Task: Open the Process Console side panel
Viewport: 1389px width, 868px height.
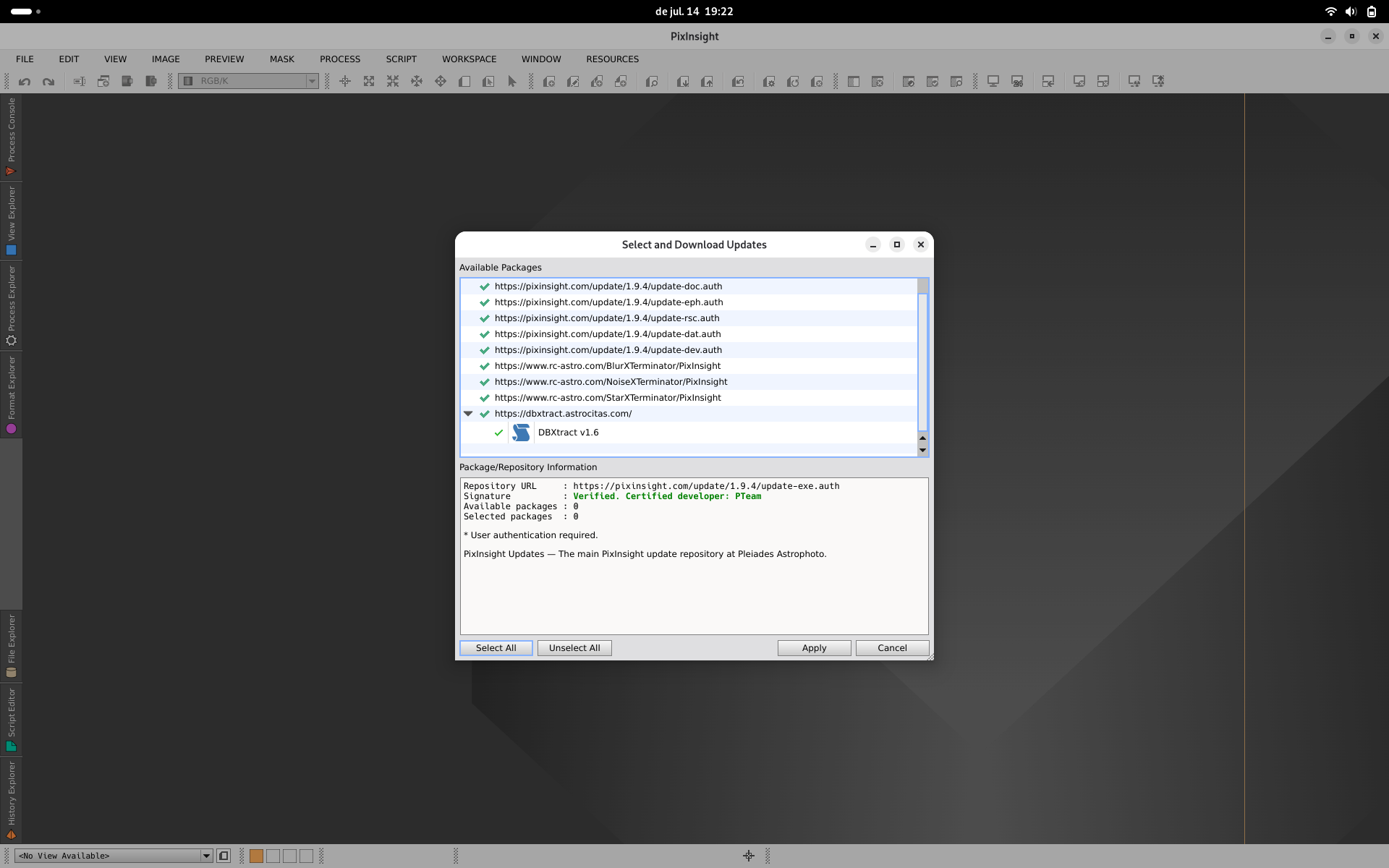Action: (x=11, y=137)
